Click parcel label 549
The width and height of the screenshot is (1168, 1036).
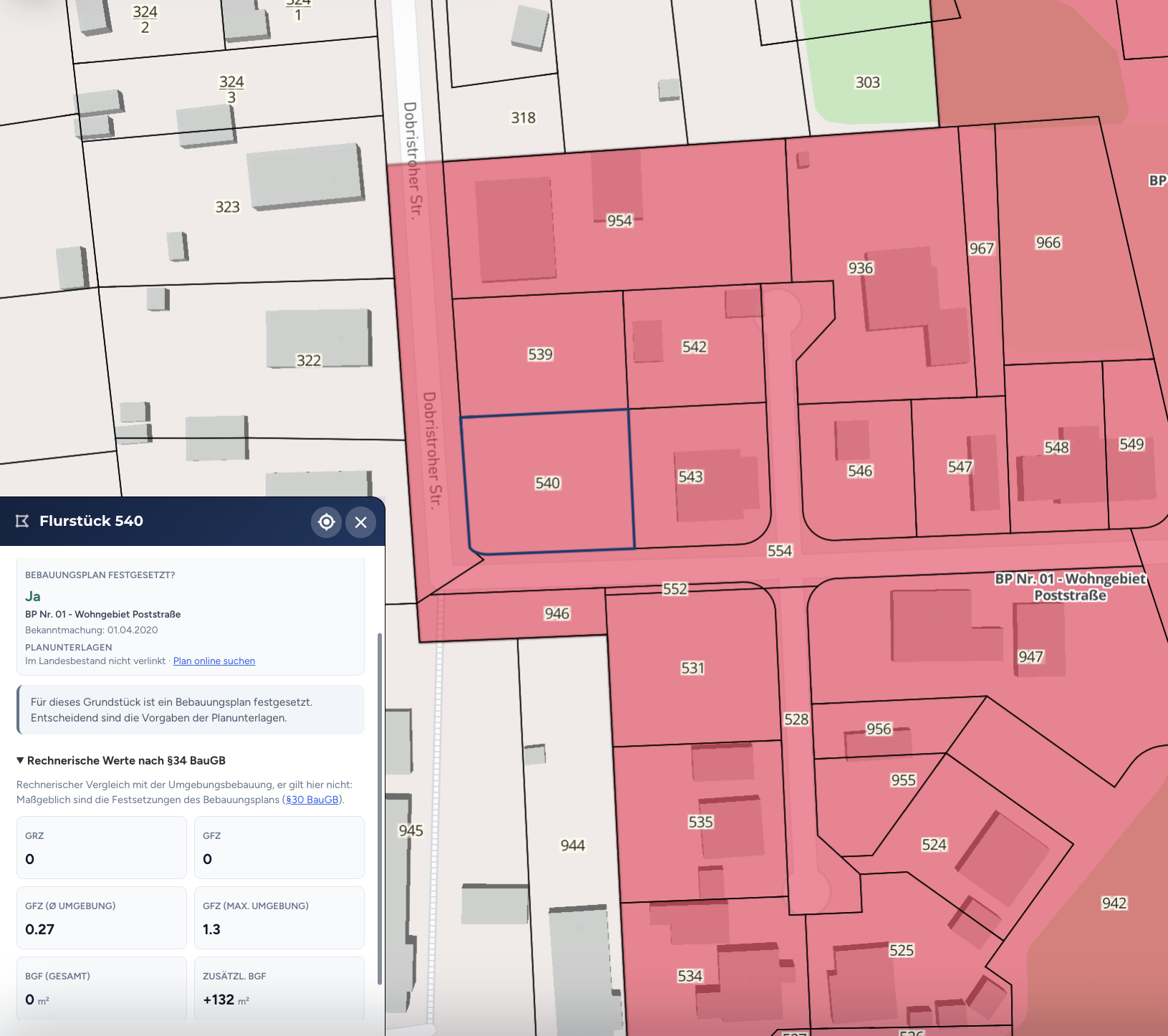1132,444
